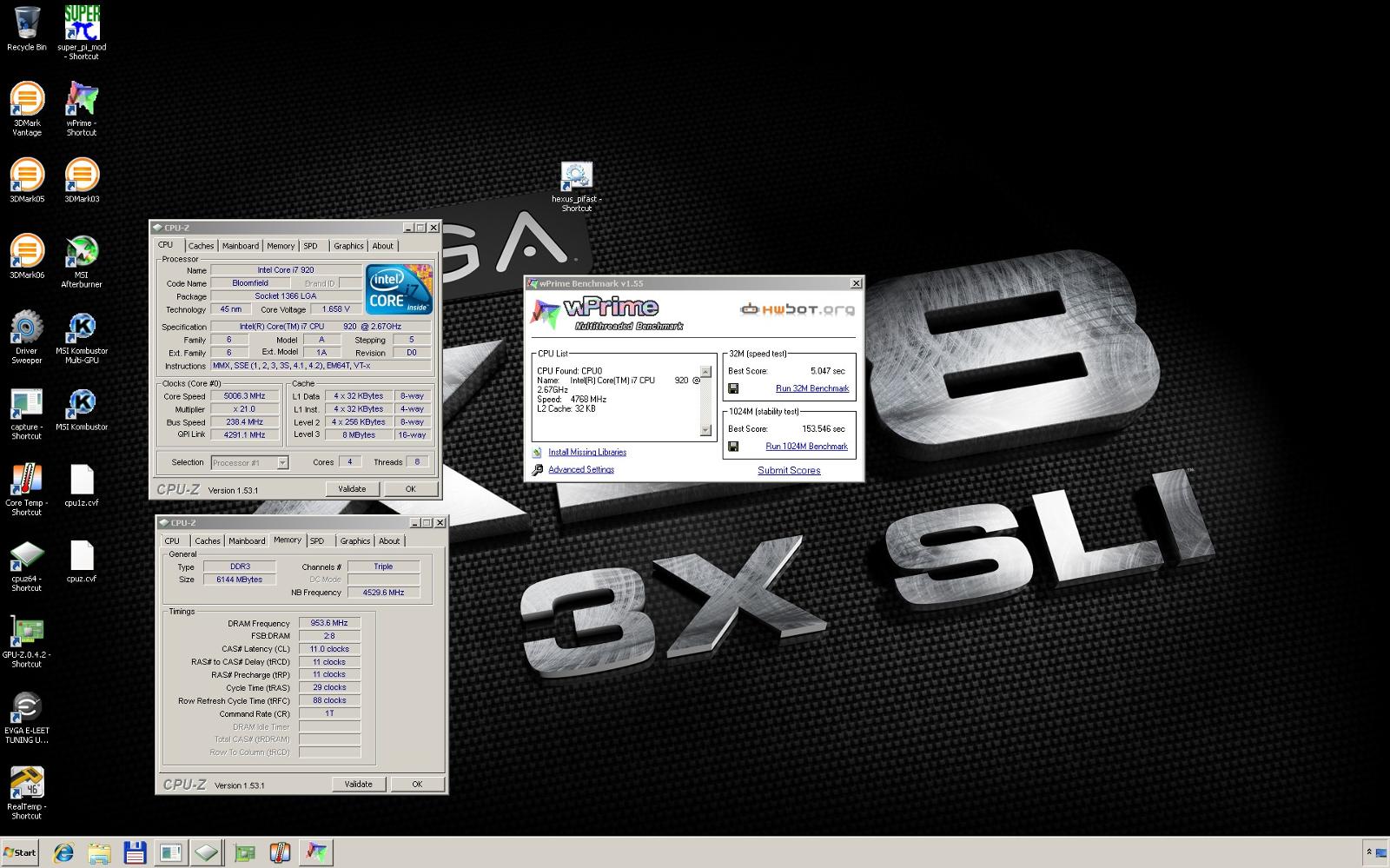Open Memory tab in upper CPU-Z window
The height and width of the screenshot is (868, 1390).
coord(281,246)
